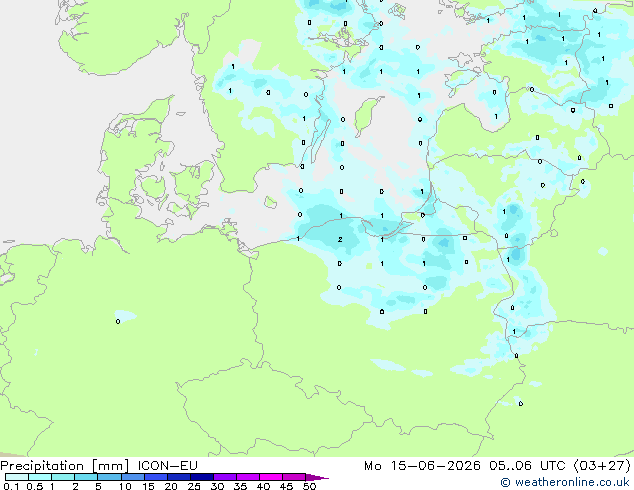Click the legend value "0.5"
The height and width of the screenshot is (490, 634).
click(x=35, y=486)
